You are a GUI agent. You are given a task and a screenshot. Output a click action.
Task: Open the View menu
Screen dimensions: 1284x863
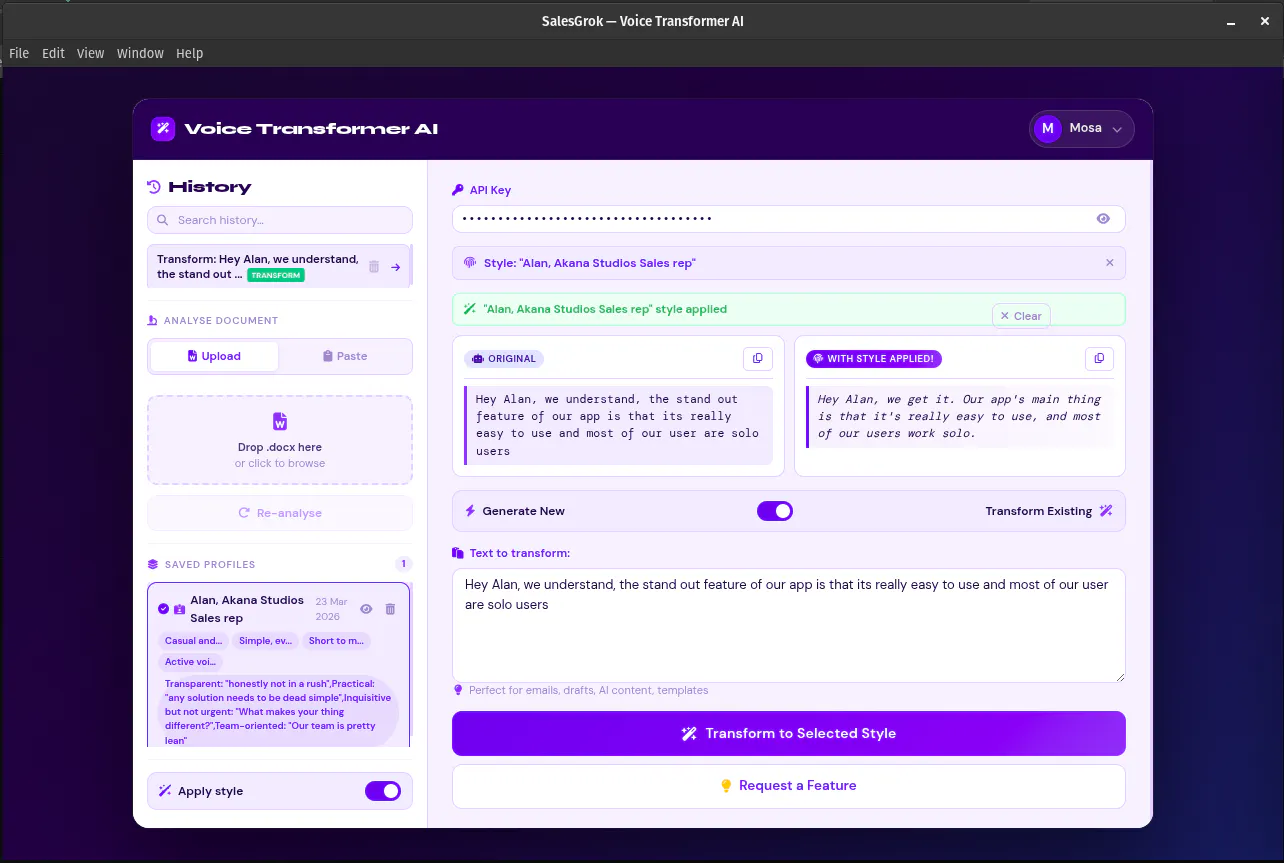(90, 53)
